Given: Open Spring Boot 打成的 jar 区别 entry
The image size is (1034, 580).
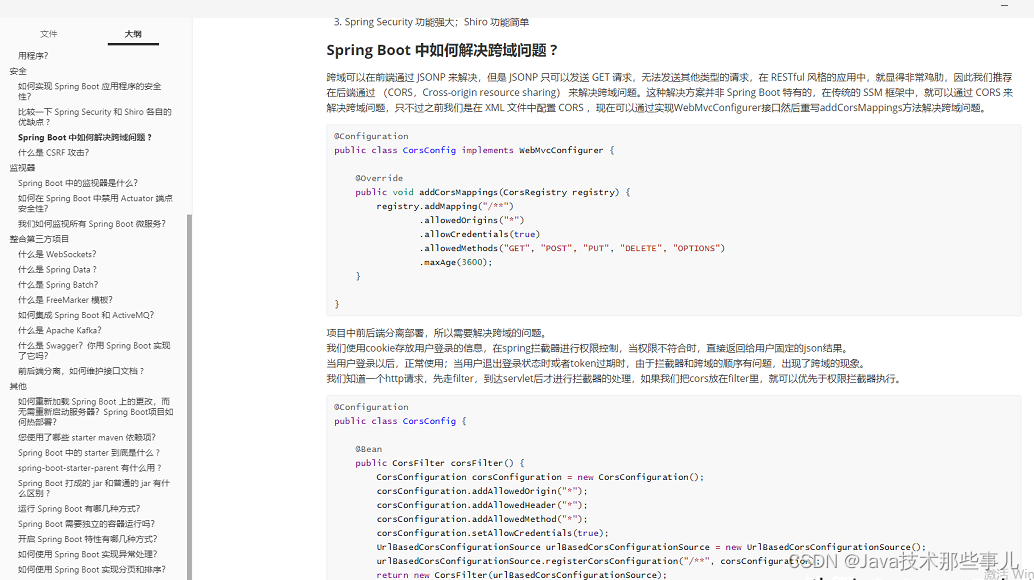Looking at the screenshot, I should 94,488.
